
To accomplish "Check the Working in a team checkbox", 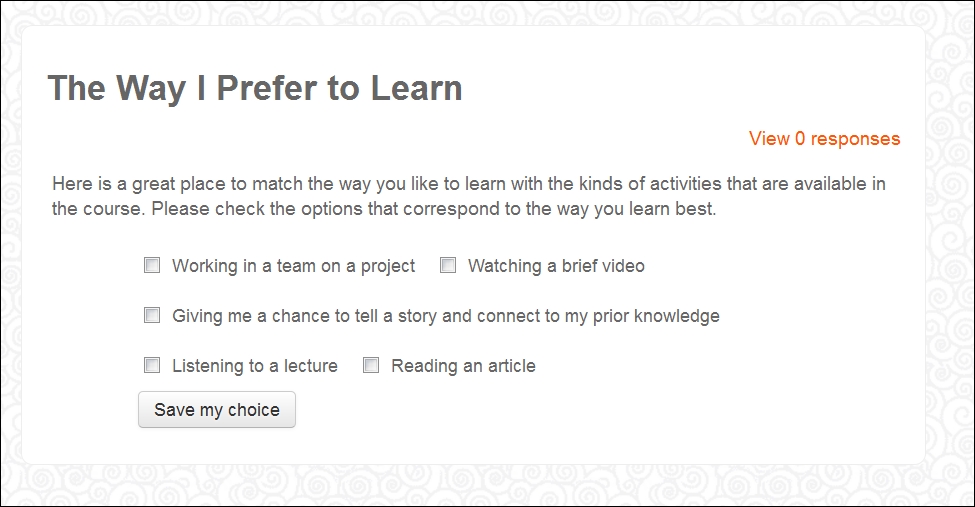I will coord(152,266).
